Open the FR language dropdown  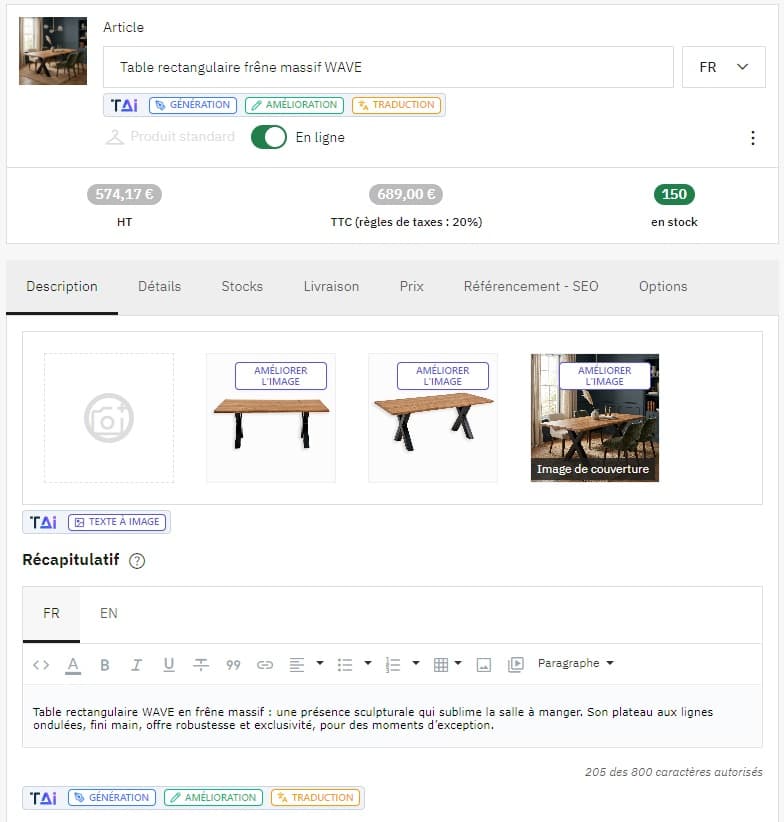point(724,67)
